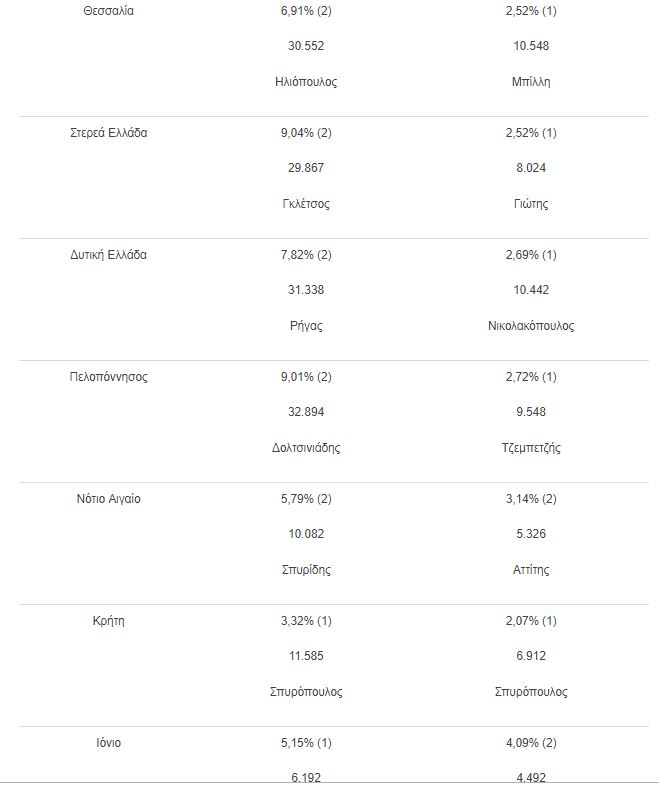Viewport: 659px width, 786px height.
Task: Click the name Σπυρίδης
Action: [305, 570]
